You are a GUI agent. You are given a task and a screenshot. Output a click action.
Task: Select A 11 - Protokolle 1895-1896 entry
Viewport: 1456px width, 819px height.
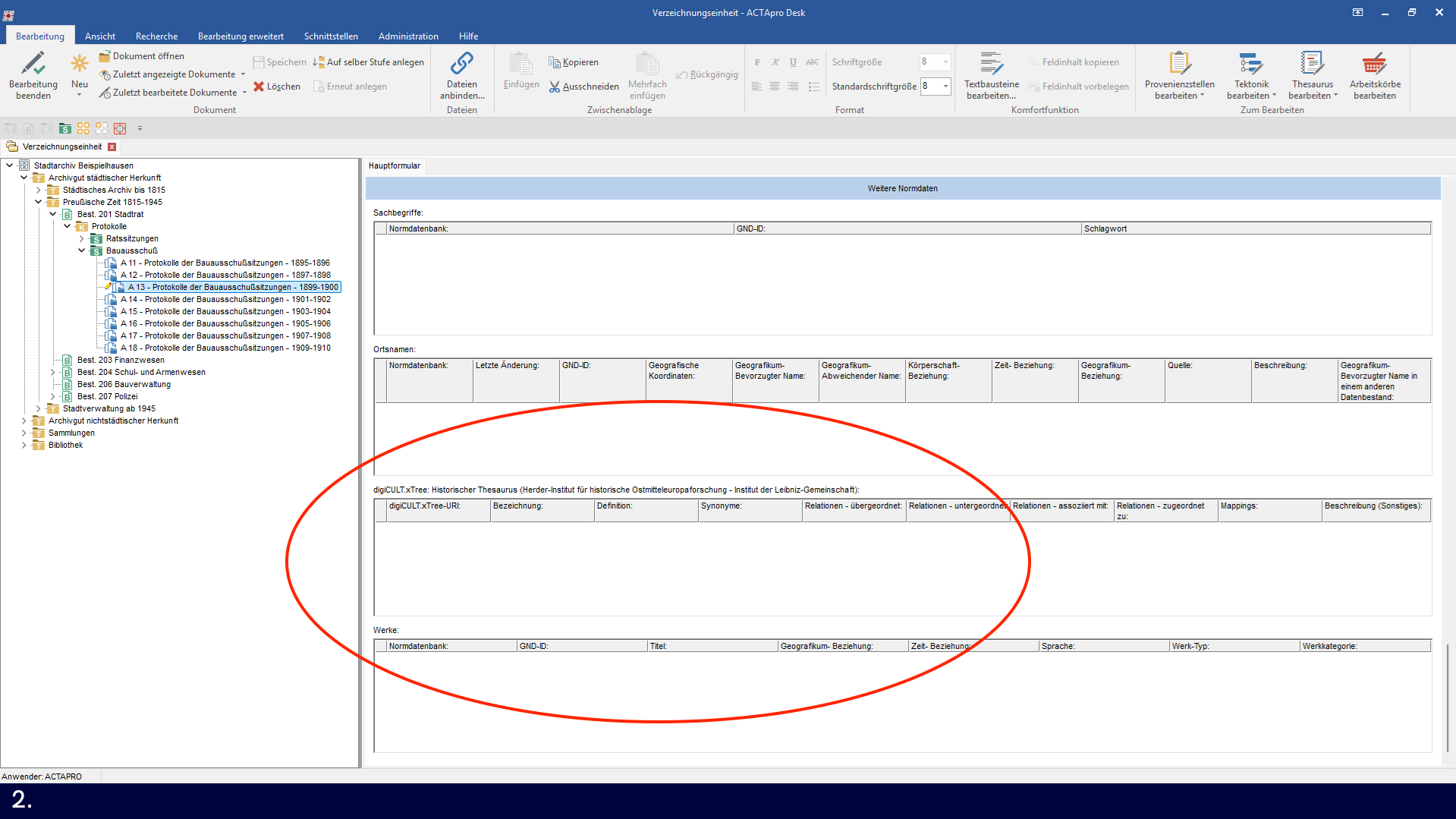pyautogui.click(x=225, y=263)
